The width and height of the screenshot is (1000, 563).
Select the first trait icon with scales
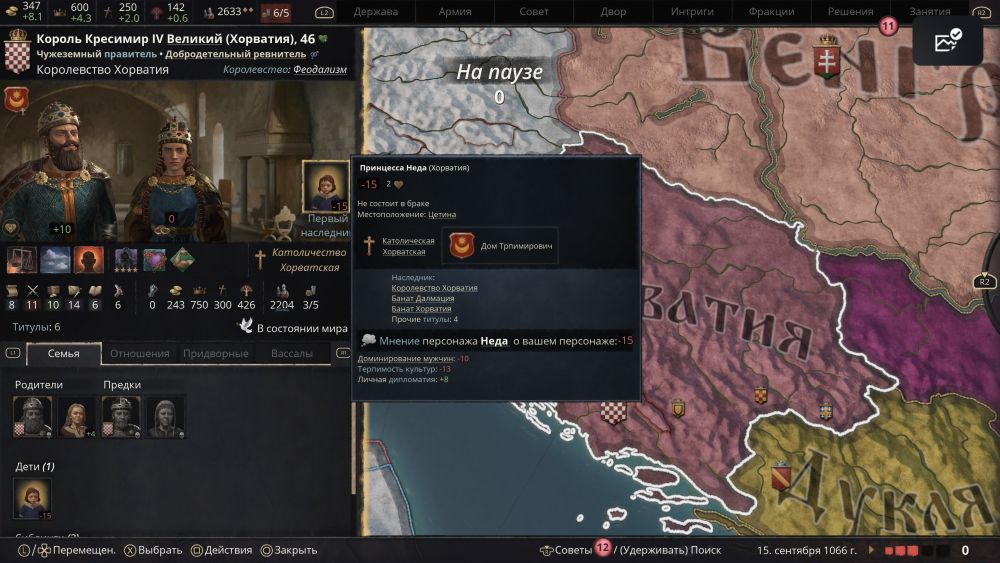coord(21,260)
